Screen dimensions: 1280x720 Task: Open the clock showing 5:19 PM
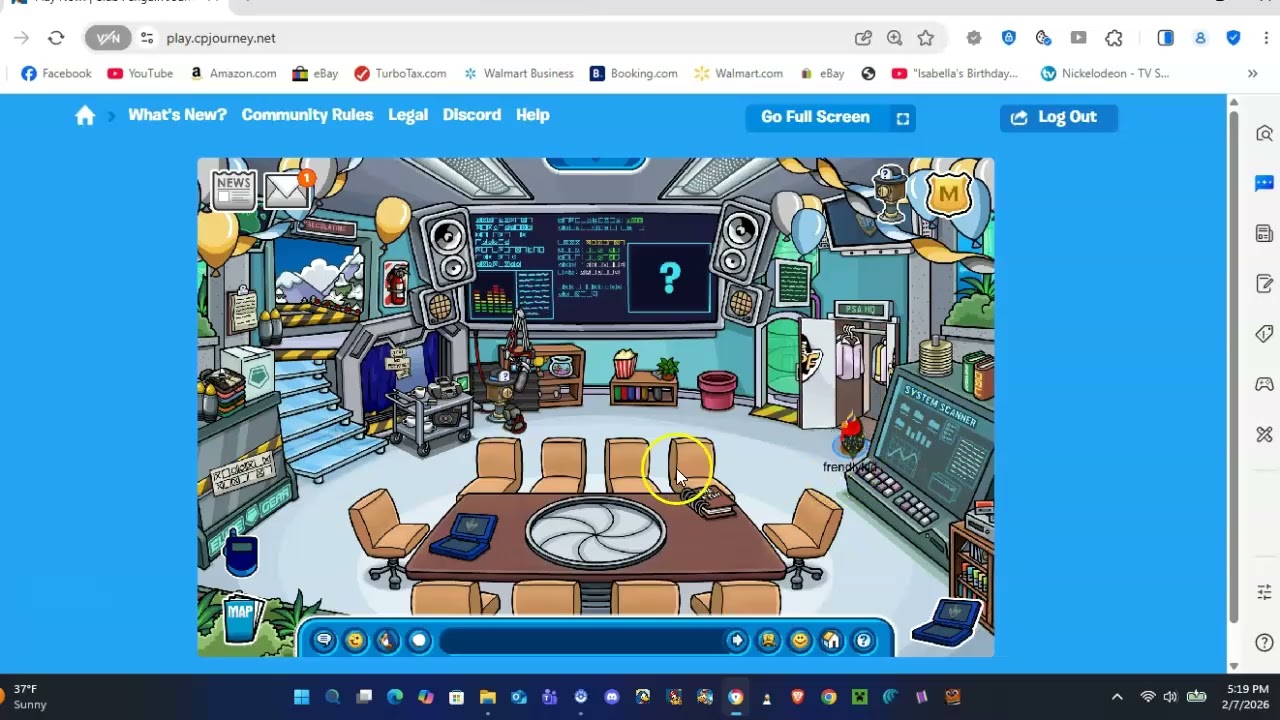(x=1244, y=697)
